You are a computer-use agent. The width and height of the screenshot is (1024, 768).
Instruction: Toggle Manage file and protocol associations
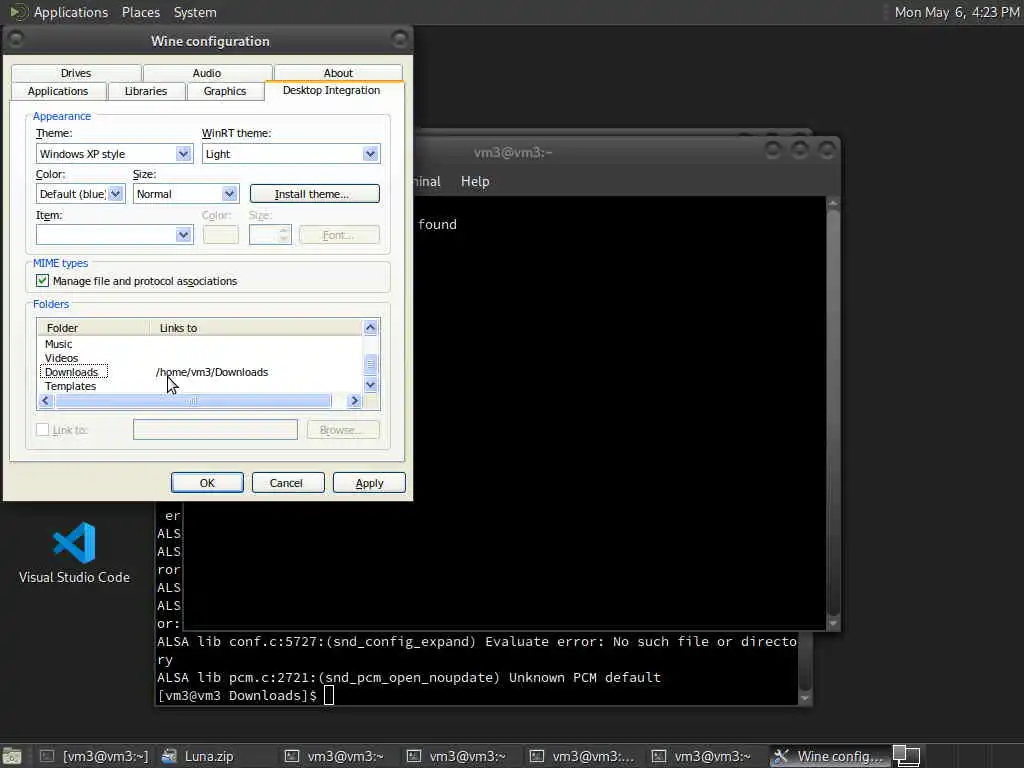click(42, 281)
